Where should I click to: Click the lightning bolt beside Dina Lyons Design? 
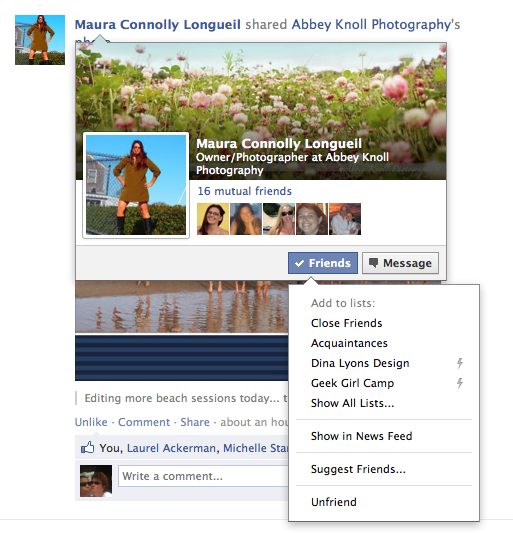click(460, 363)
